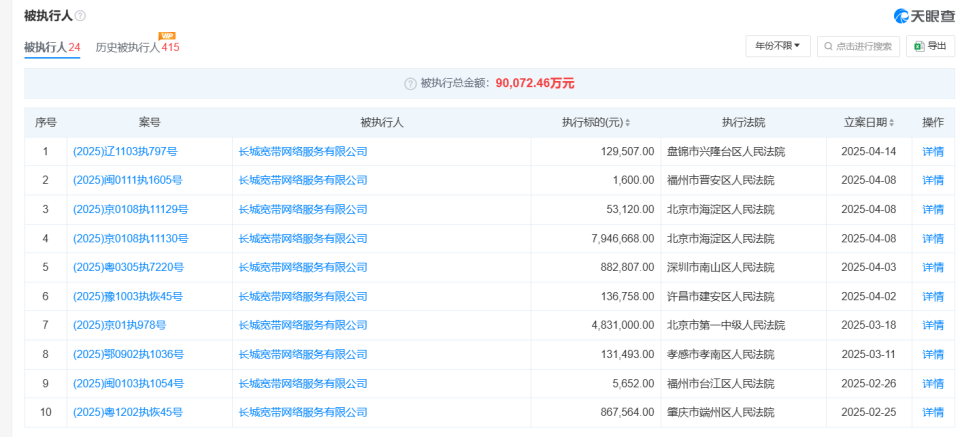Click the date 2025-02-25
960x437 pixels.
[868, 413]
